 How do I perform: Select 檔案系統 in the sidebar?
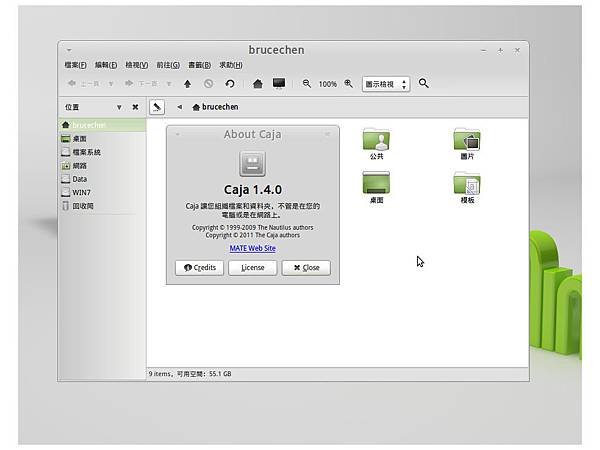click(x=102, y=152)
